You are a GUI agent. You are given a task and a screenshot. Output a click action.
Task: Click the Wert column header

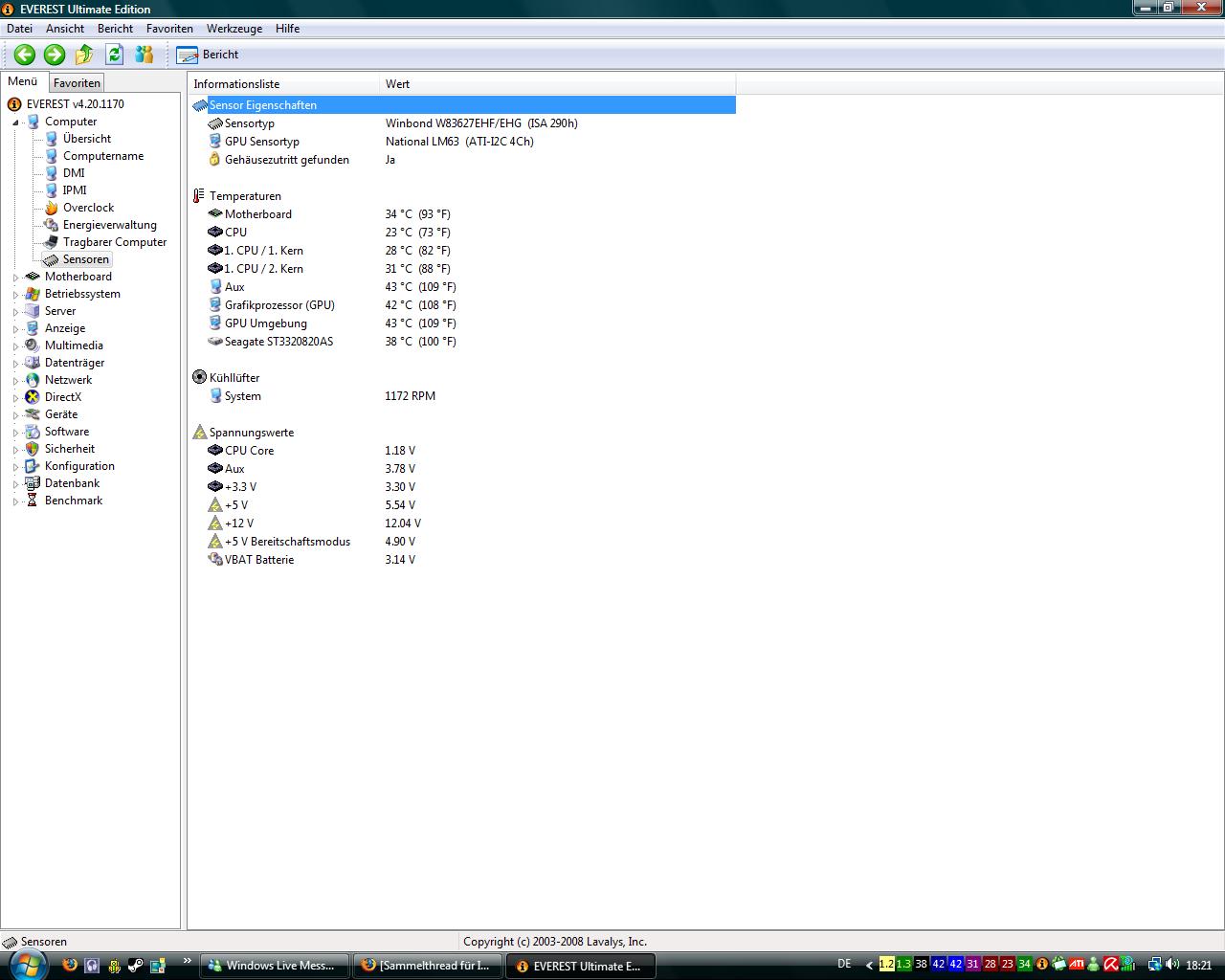pyautogui.click(x=558, y=84)
